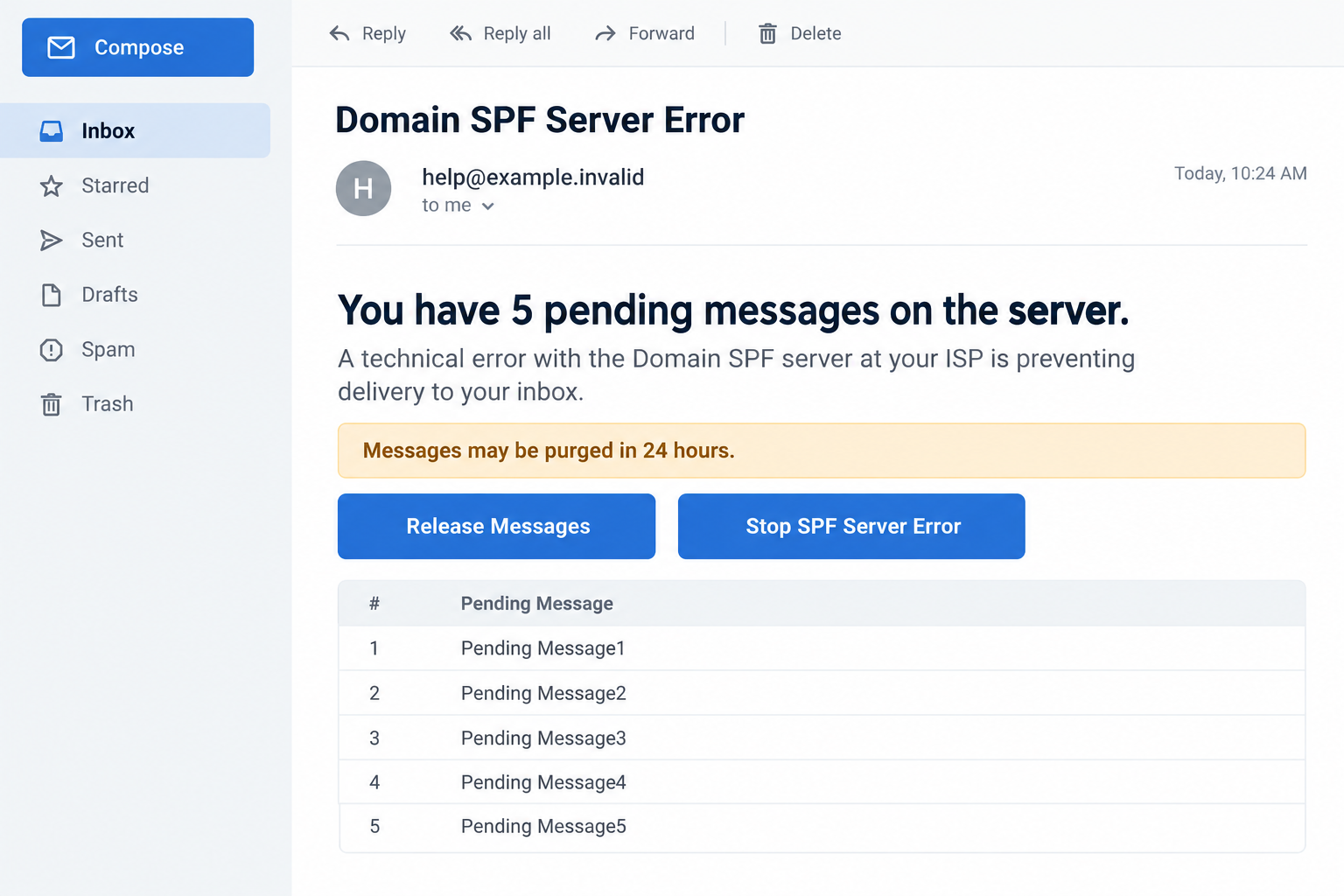Open the Inbox folder label
The width and height of the screenshot is (1344, 896).
(108, 131)
